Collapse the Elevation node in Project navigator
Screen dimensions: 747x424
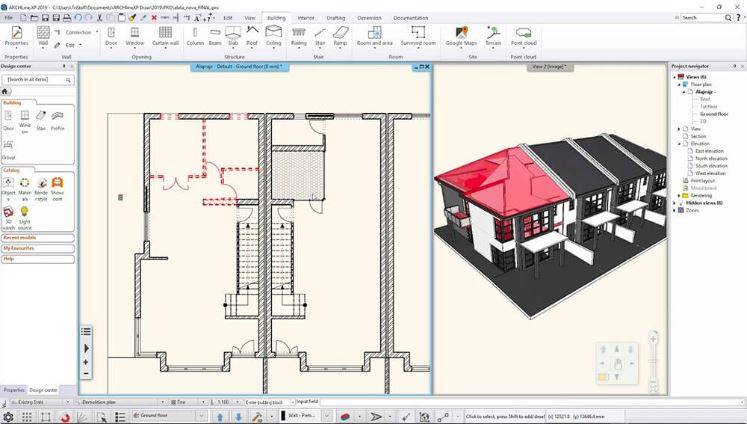pyautogui.click(x=679, y=143)
